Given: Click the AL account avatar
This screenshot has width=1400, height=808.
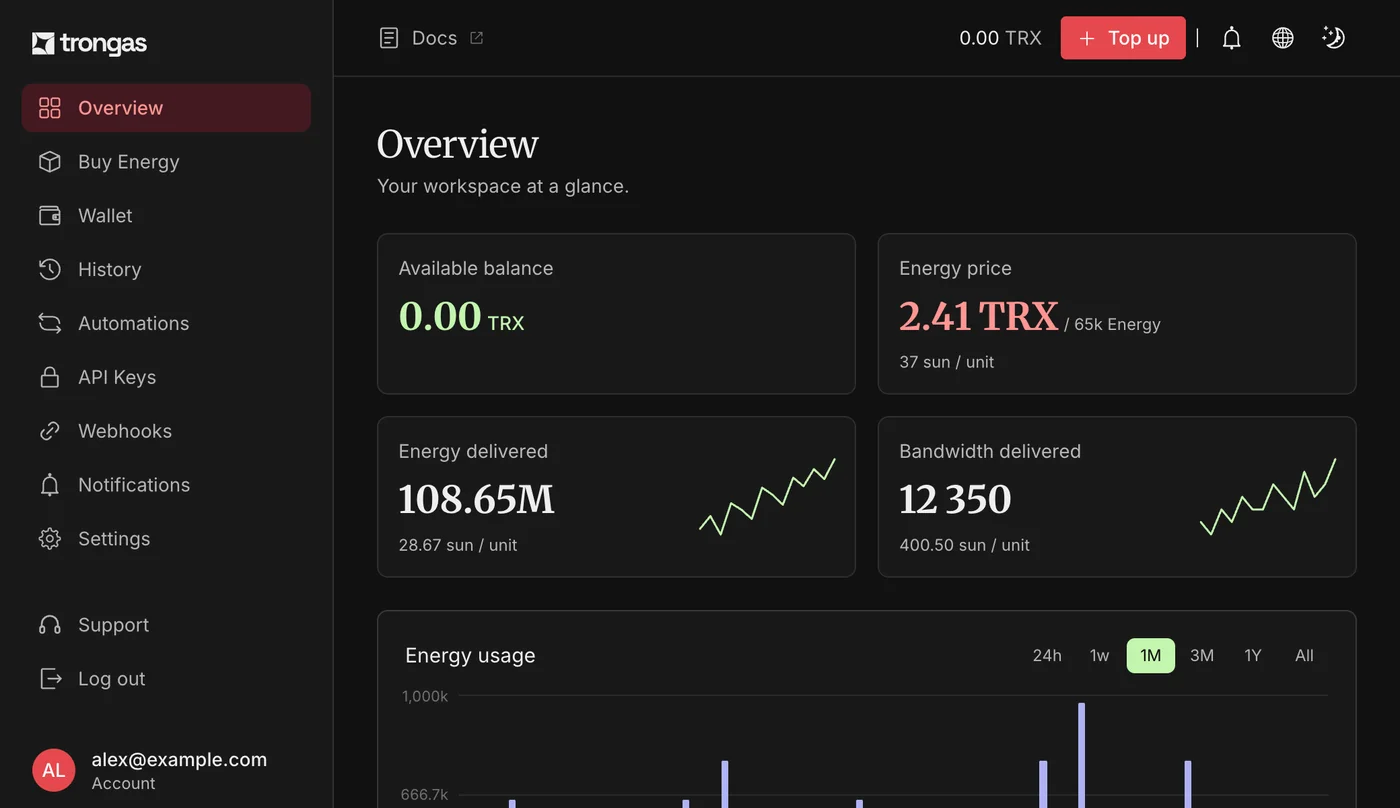Looking at the screenshot, I should [x=54, y=770].
